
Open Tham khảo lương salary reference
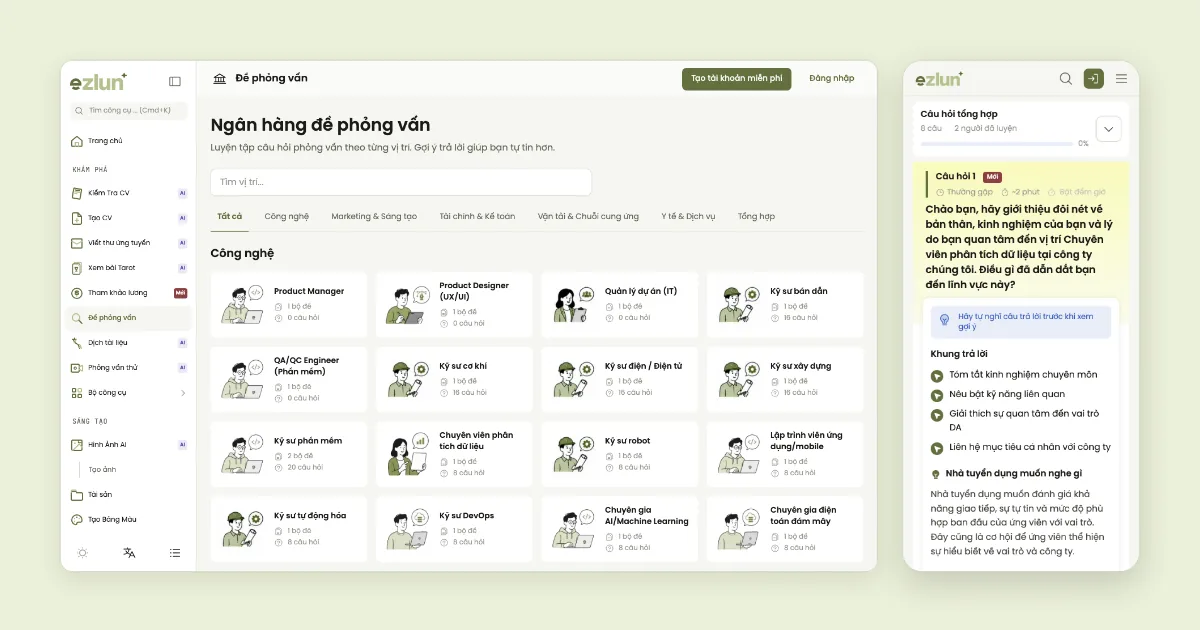tap(128, 293)
